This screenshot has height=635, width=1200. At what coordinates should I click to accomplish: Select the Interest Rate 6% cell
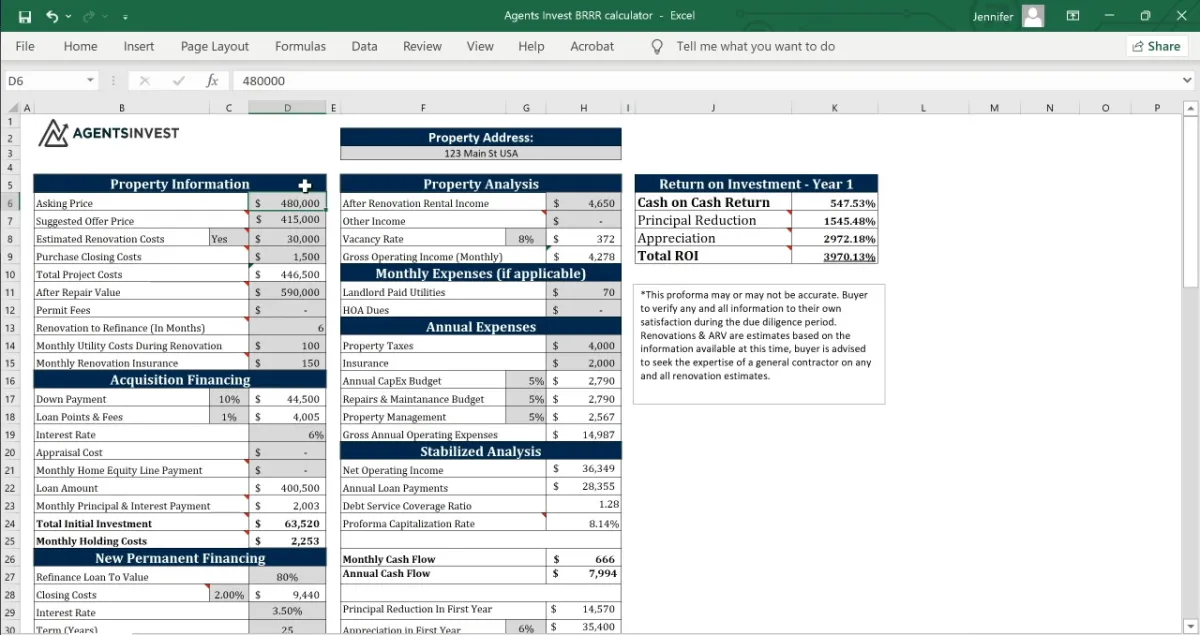tap(287, 435)
